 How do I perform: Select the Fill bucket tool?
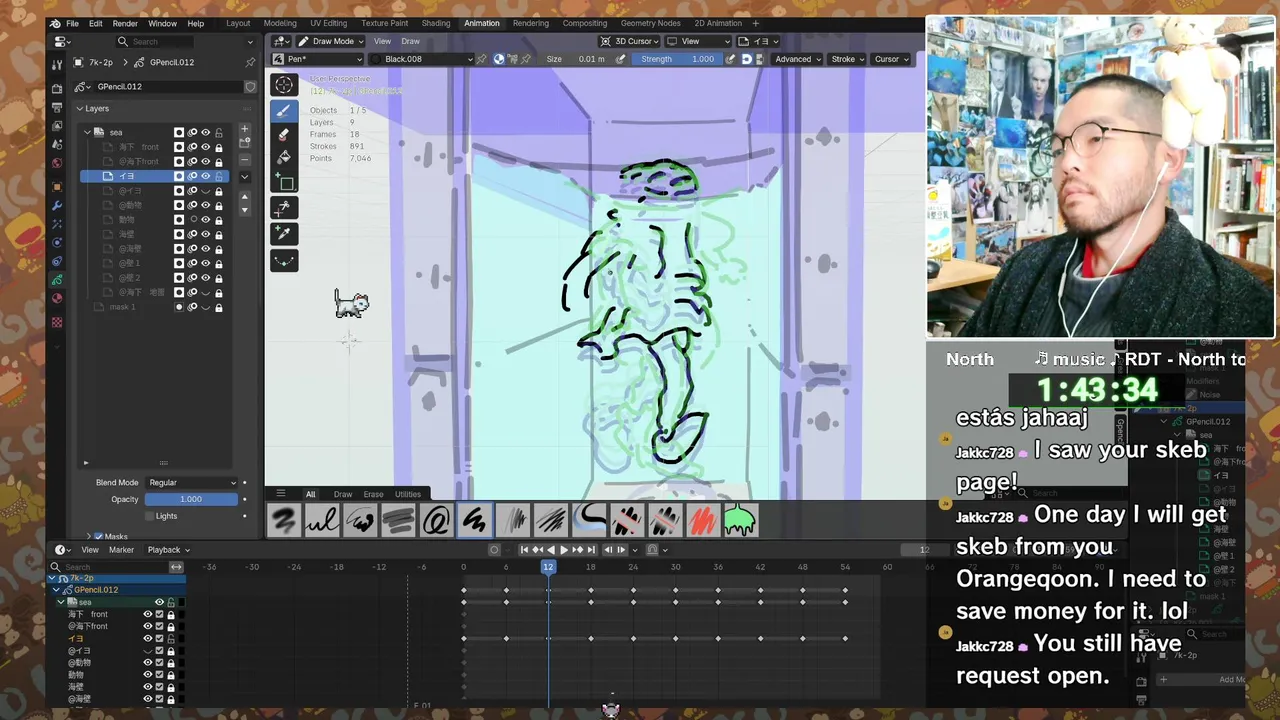pos(284,158)
